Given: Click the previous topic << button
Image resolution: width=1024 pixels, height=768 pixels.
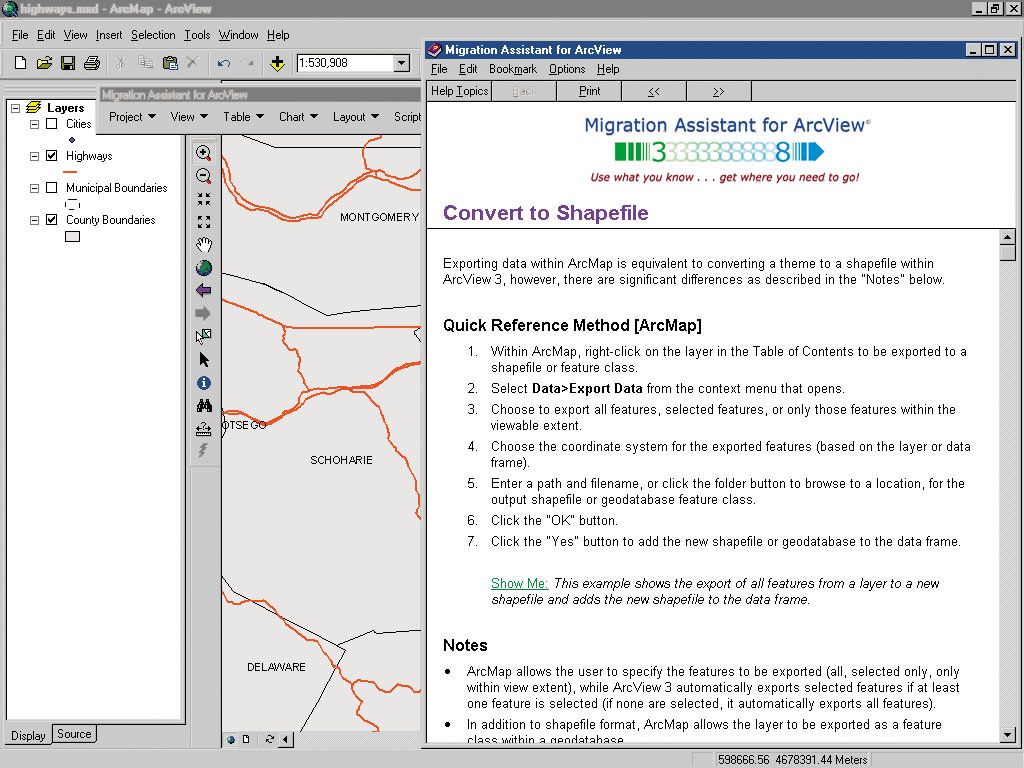Looking at the screenshot, I should [654, 91].
